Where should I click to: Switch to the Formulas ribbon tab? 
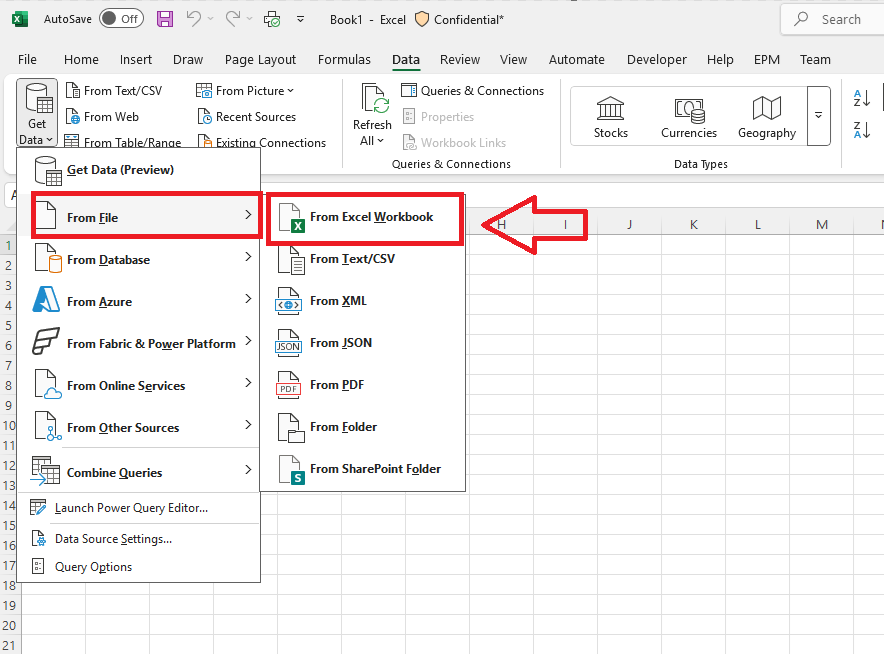pos(344,59)
